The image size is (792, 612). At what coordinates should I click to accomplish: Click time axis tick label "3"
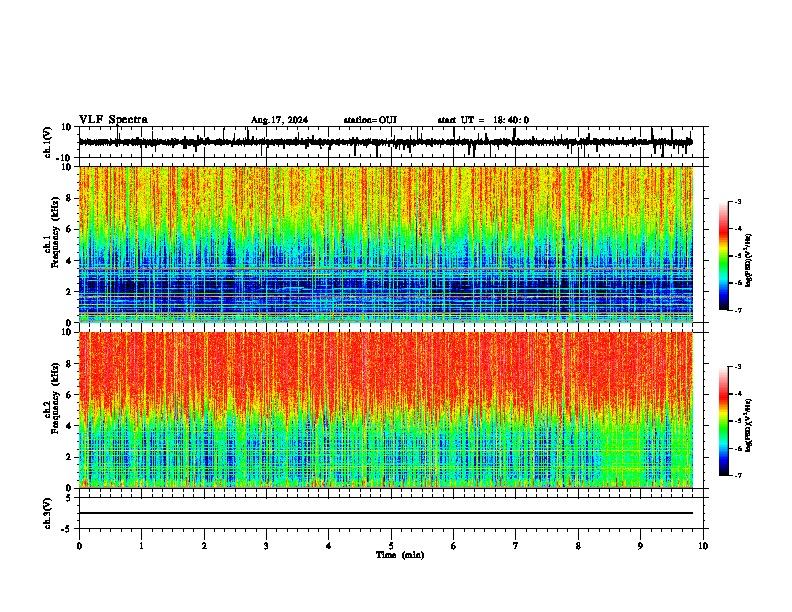pyautogui.click(x=266, y=546)
